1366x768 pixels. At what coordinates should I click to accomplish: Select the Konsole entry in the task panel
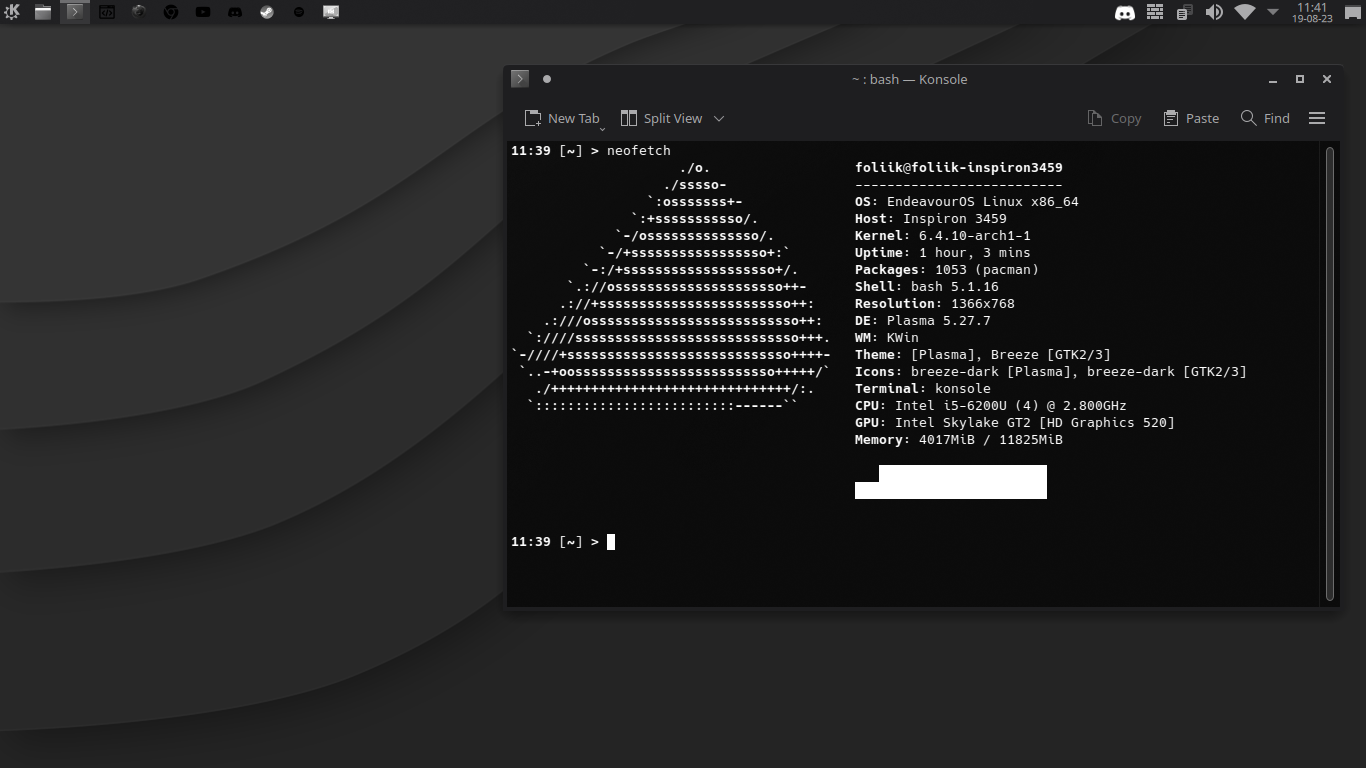tap(75, 12)
